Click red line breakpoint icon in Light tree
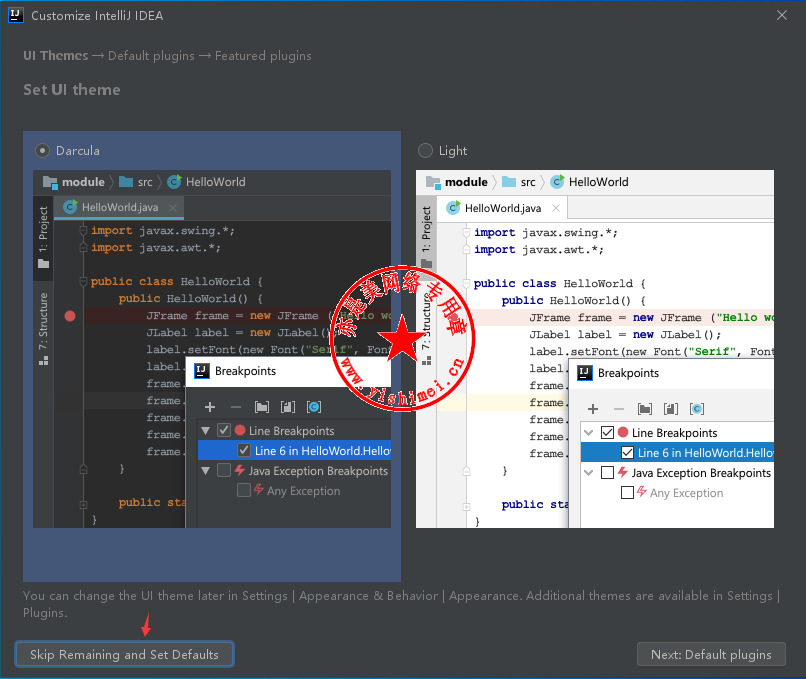The image size is (806, 679). click(x=623, y=432)
